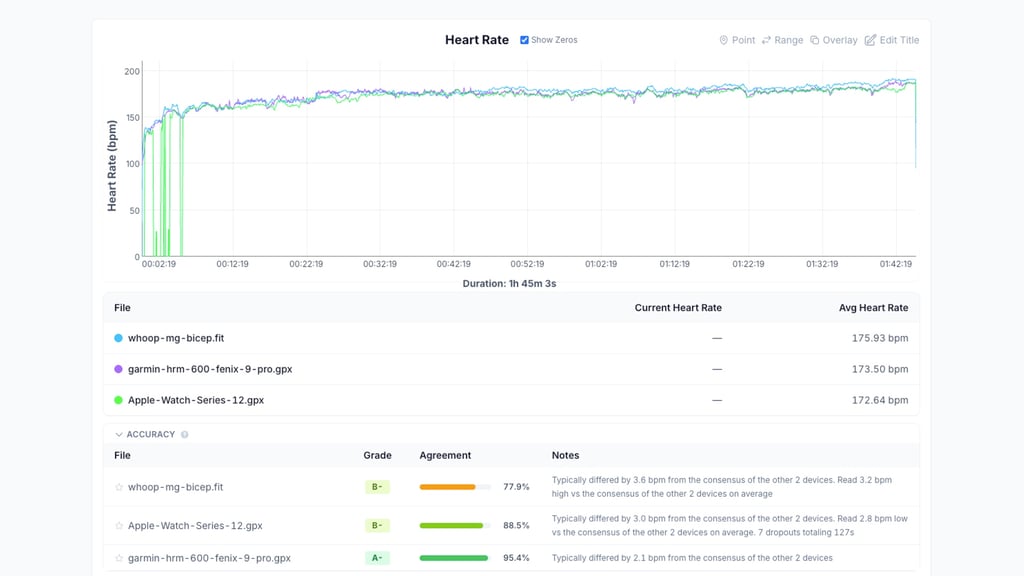This screenshot has width=1024, height=576.
Task: Click the Edit Title label
Action: 899,40
